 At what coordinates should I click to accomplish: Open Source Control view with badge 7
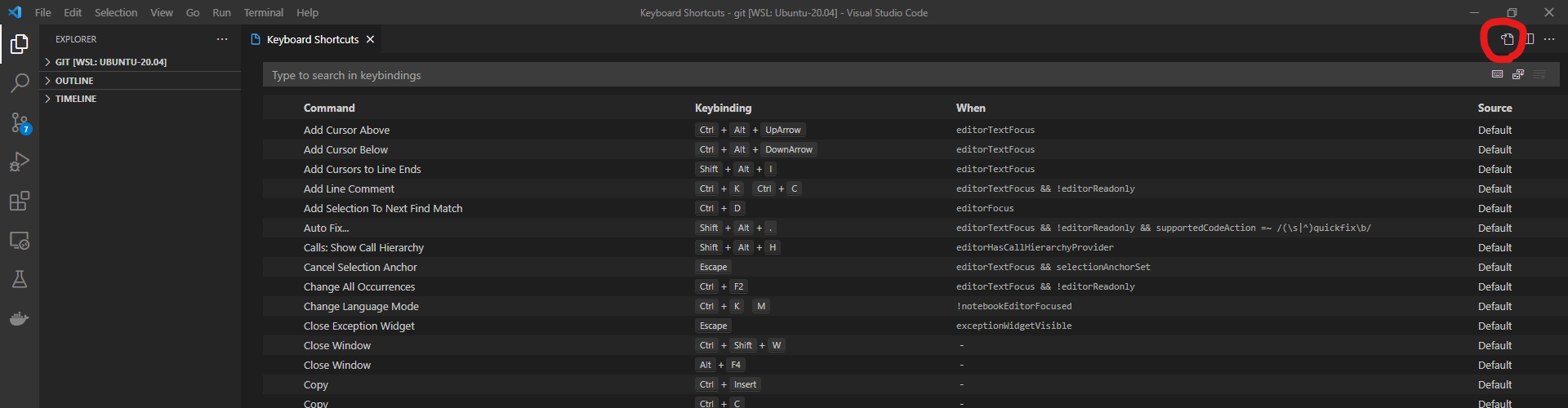[20, 122]
